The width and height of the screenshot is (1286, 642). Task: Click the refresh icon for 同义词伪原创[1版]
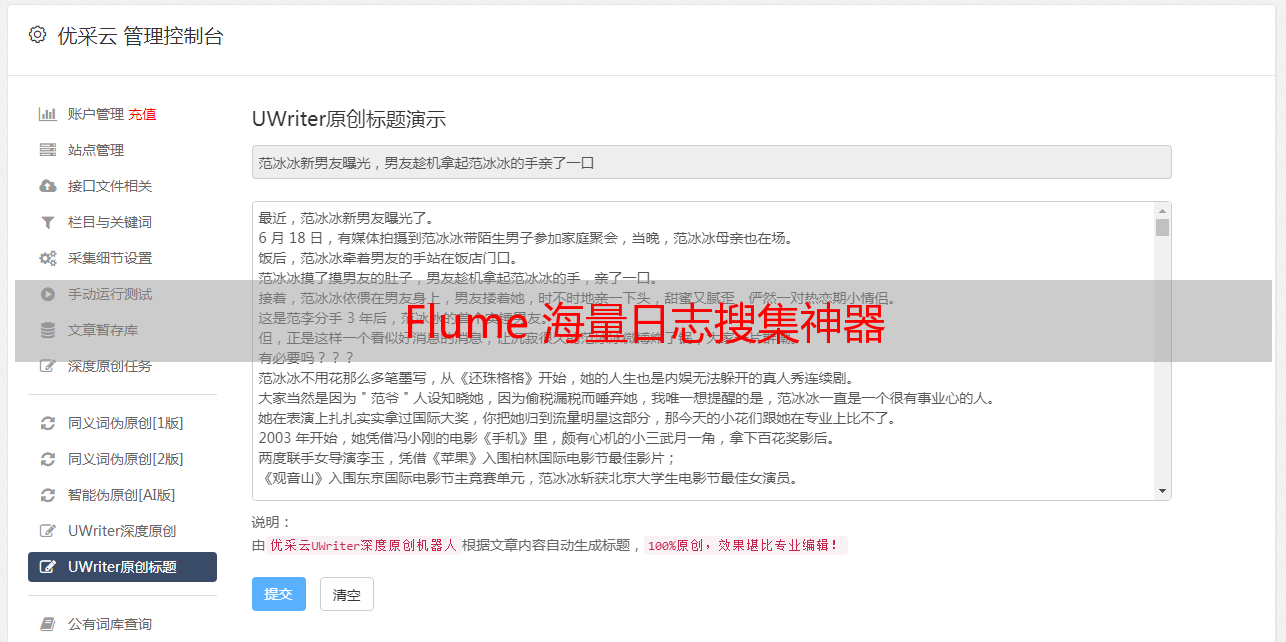click(x=47, y=423)
